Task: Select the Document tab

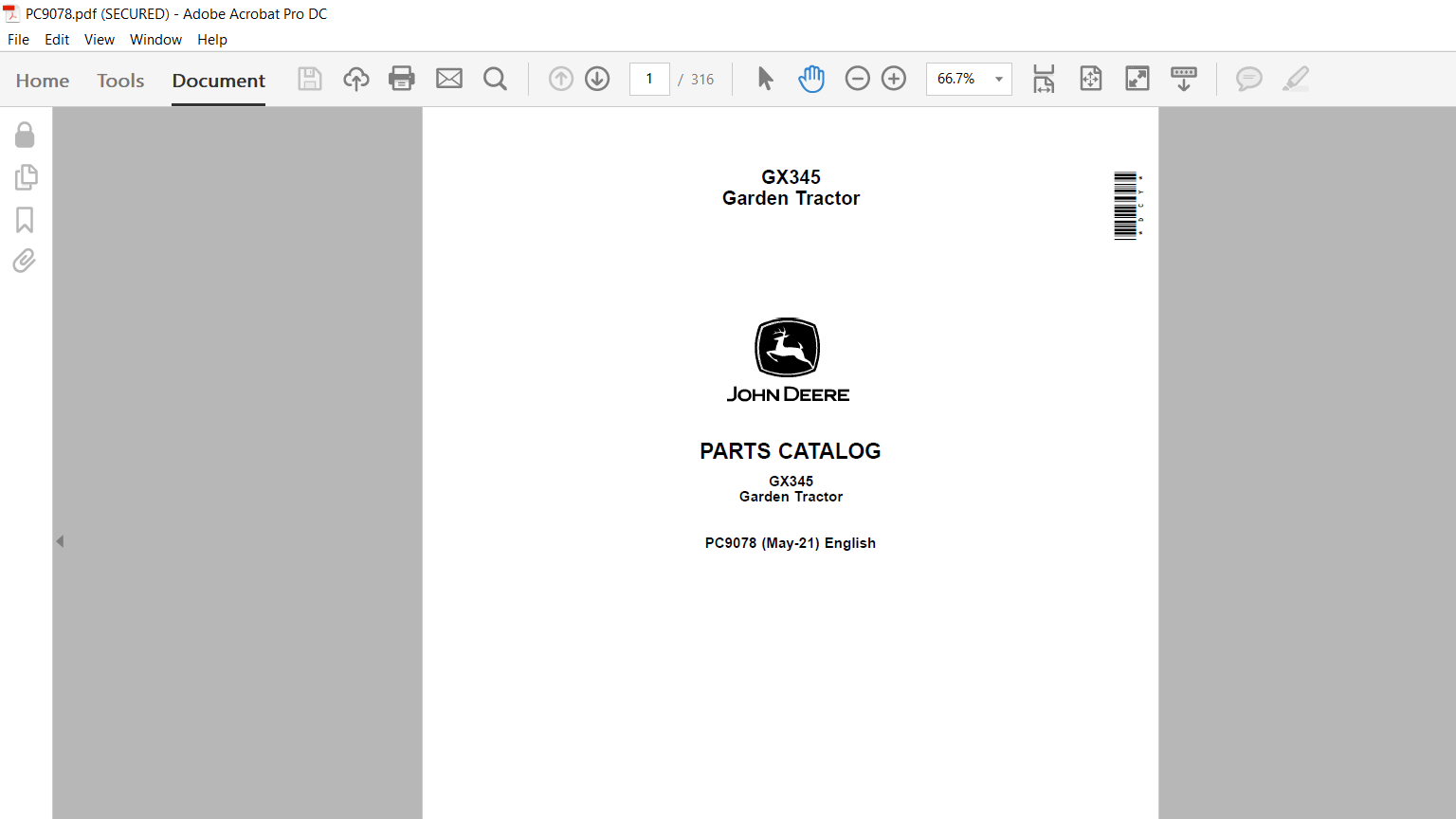Action: (218, 81)
